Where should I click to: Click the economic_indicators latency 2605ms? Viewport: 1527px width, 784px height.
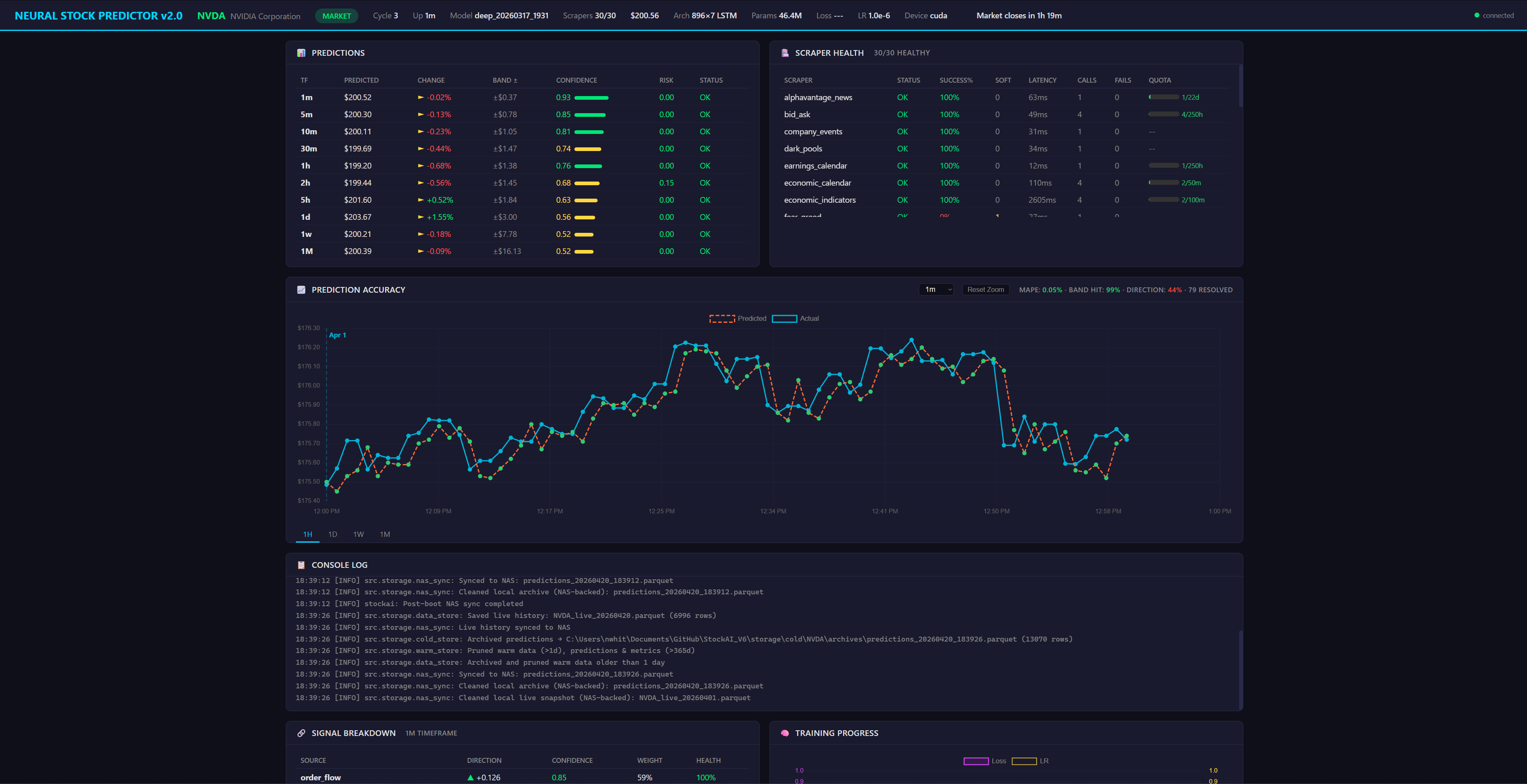coord(1041,200)
